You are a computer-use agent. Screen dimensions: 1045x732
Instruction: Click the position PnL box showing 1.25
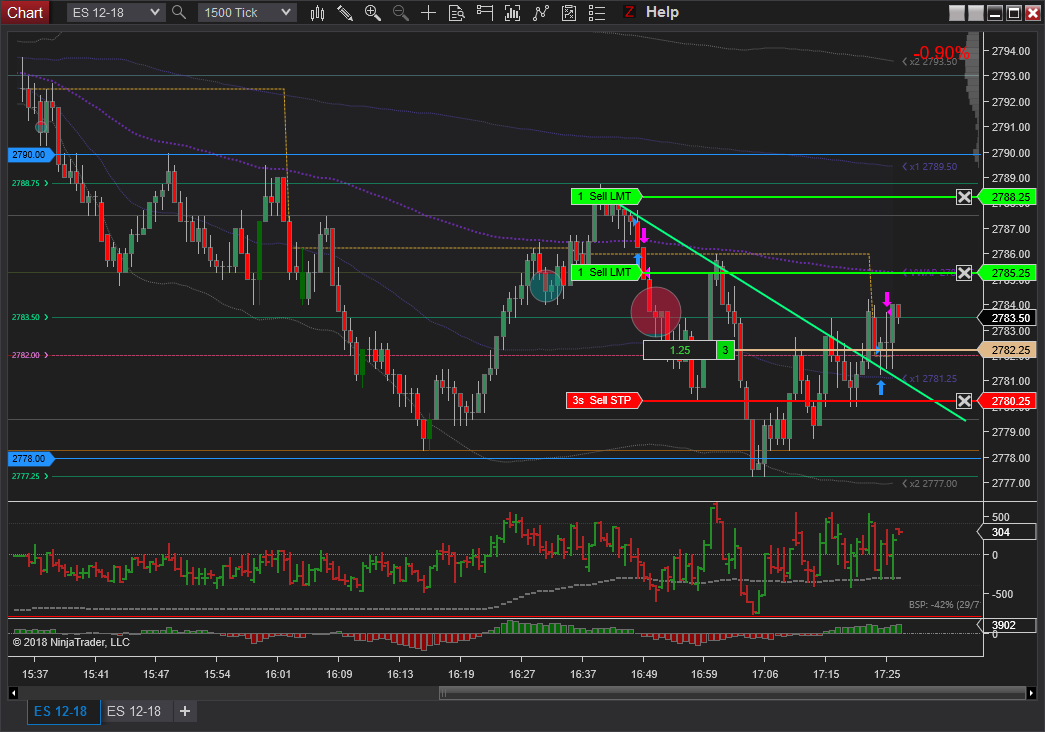tap(680, 350)
